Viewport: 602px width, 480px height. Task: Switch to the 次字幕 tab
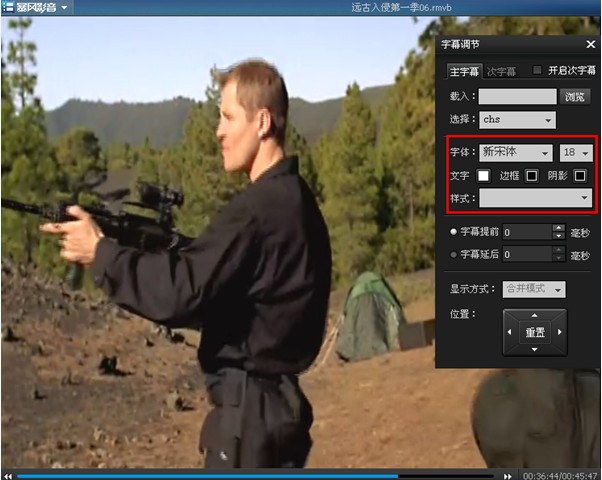click(x=501, y=72)
